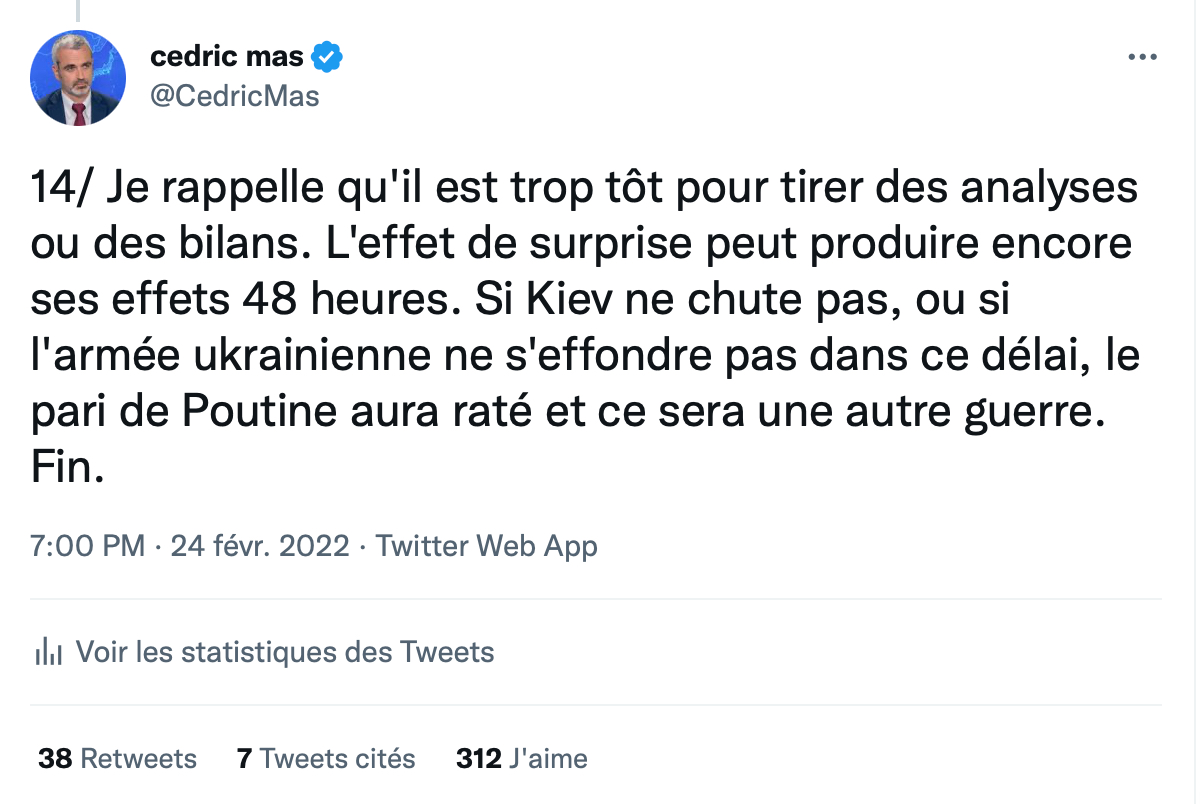The width and height of the screenshot is (1200, 804).
Task: Click the bar chart statistics icon
Action: coord(49,654)
